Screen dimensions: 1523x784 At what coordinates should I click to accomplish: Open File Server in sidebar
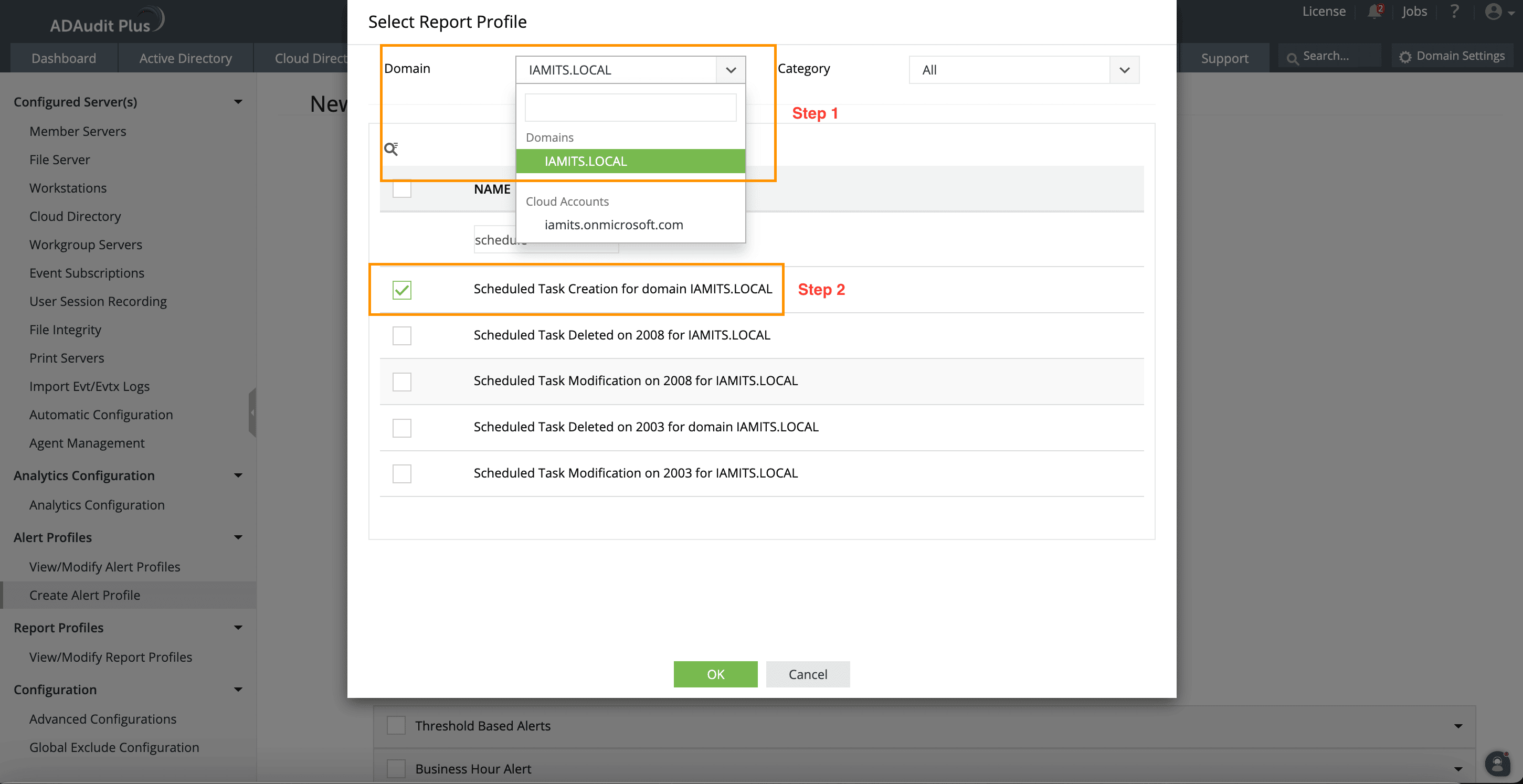[x=60, y=159]
